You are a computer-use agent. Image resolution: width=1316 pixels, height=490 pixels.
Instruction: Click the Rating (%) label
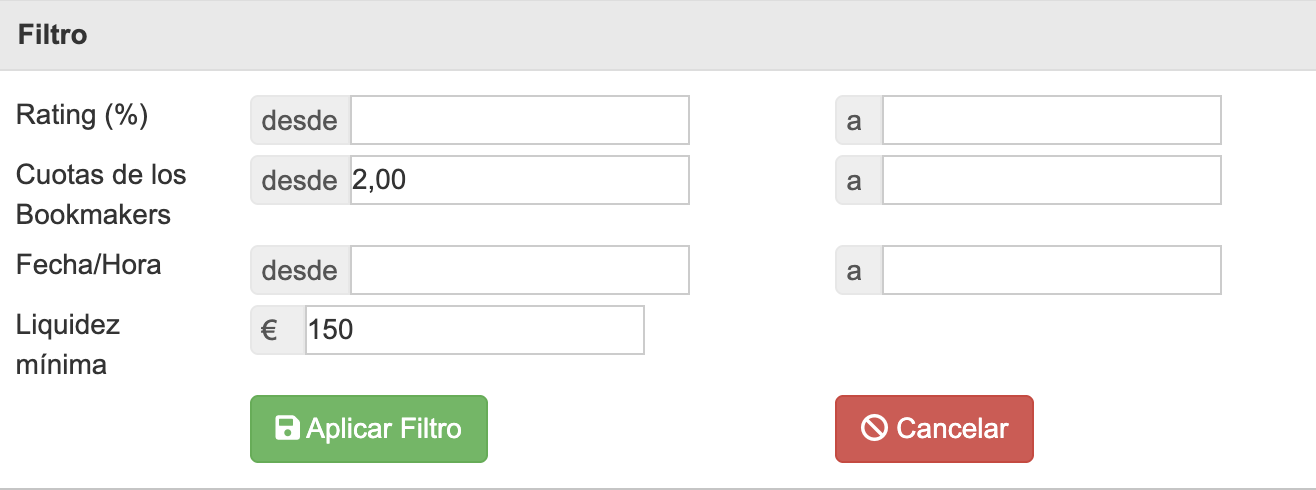[82, 116]
